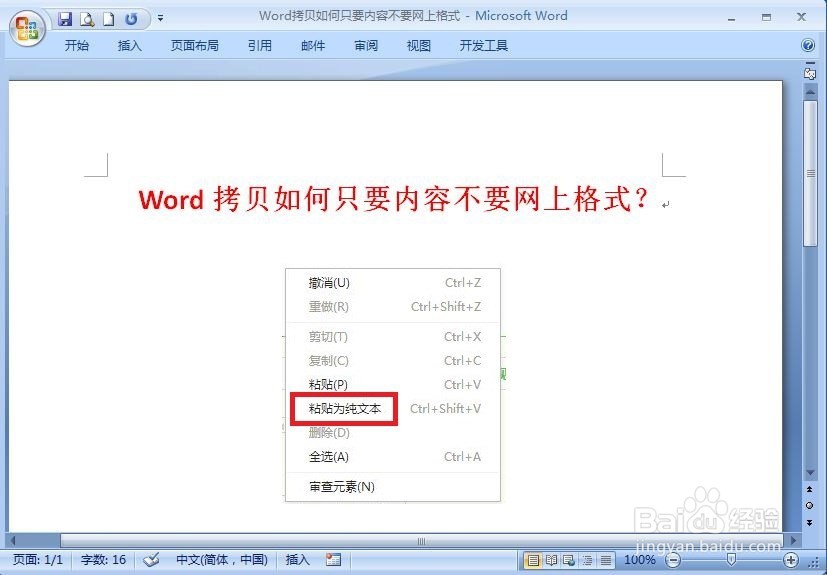Click horizontal scrollbar left arrow

click(x=13, y=541)
